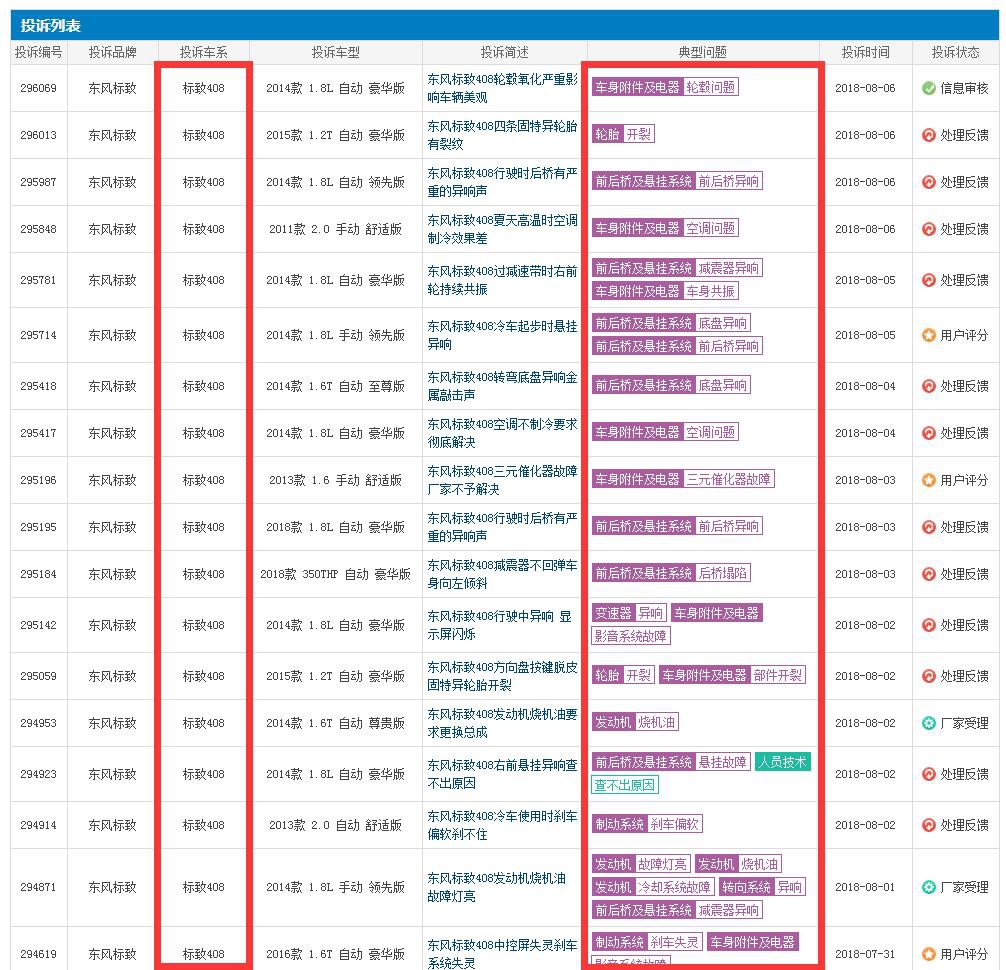This screenshot has height=970, width=1006.
Task: Click the status icon in row 296069
Action: pos(928,89)
